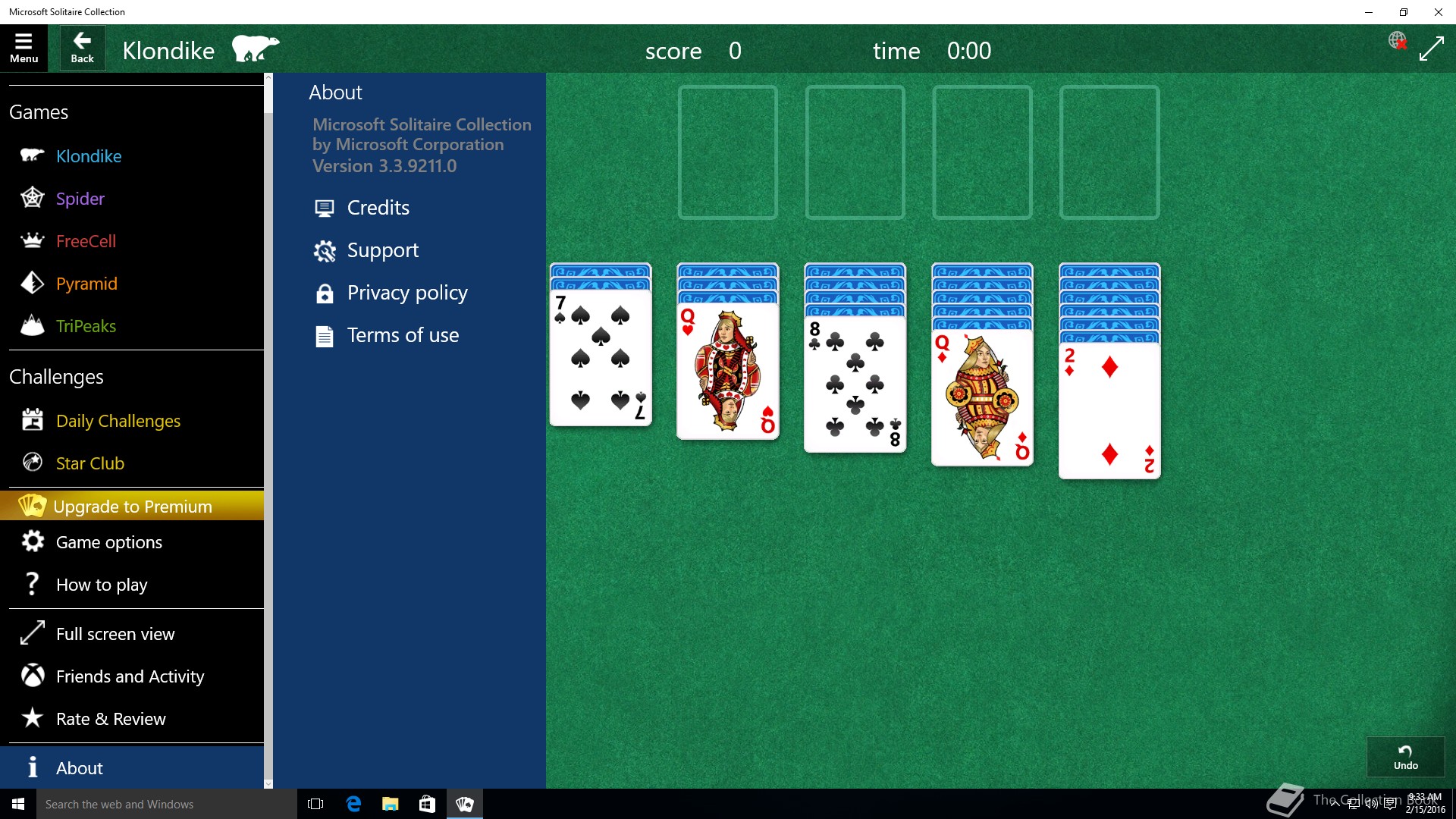The image size is (1456, 819).
Task: Click the Game options gear icon
Action: pos(33,541)
